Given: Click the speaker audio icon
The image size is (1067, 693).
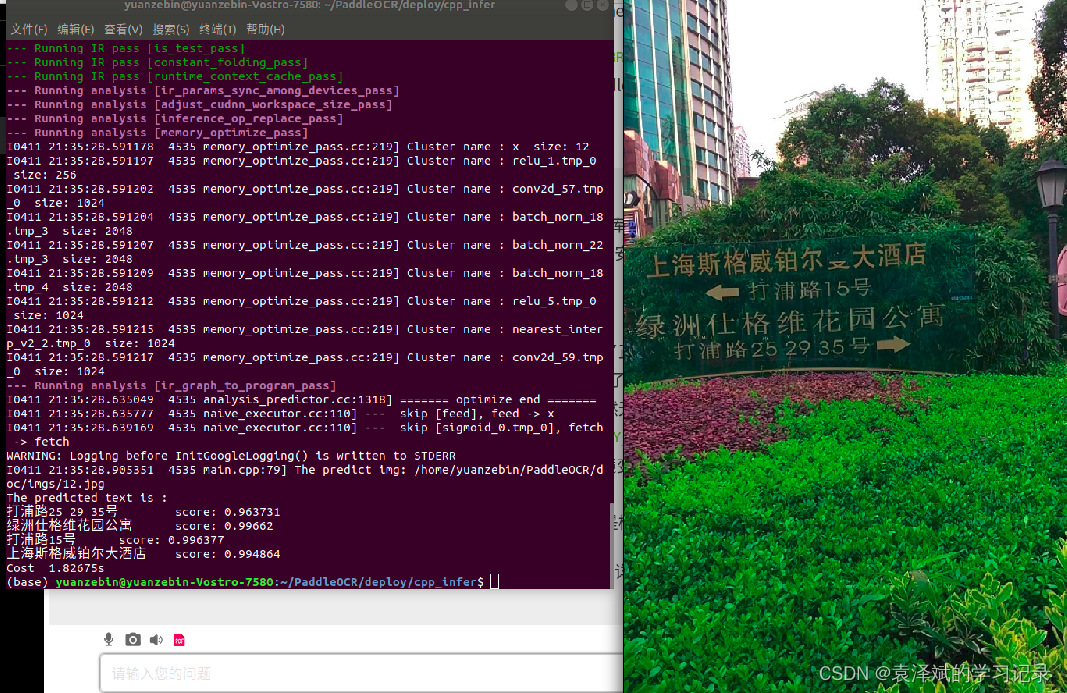Looking at the screenshot, I should coord(156,639).
